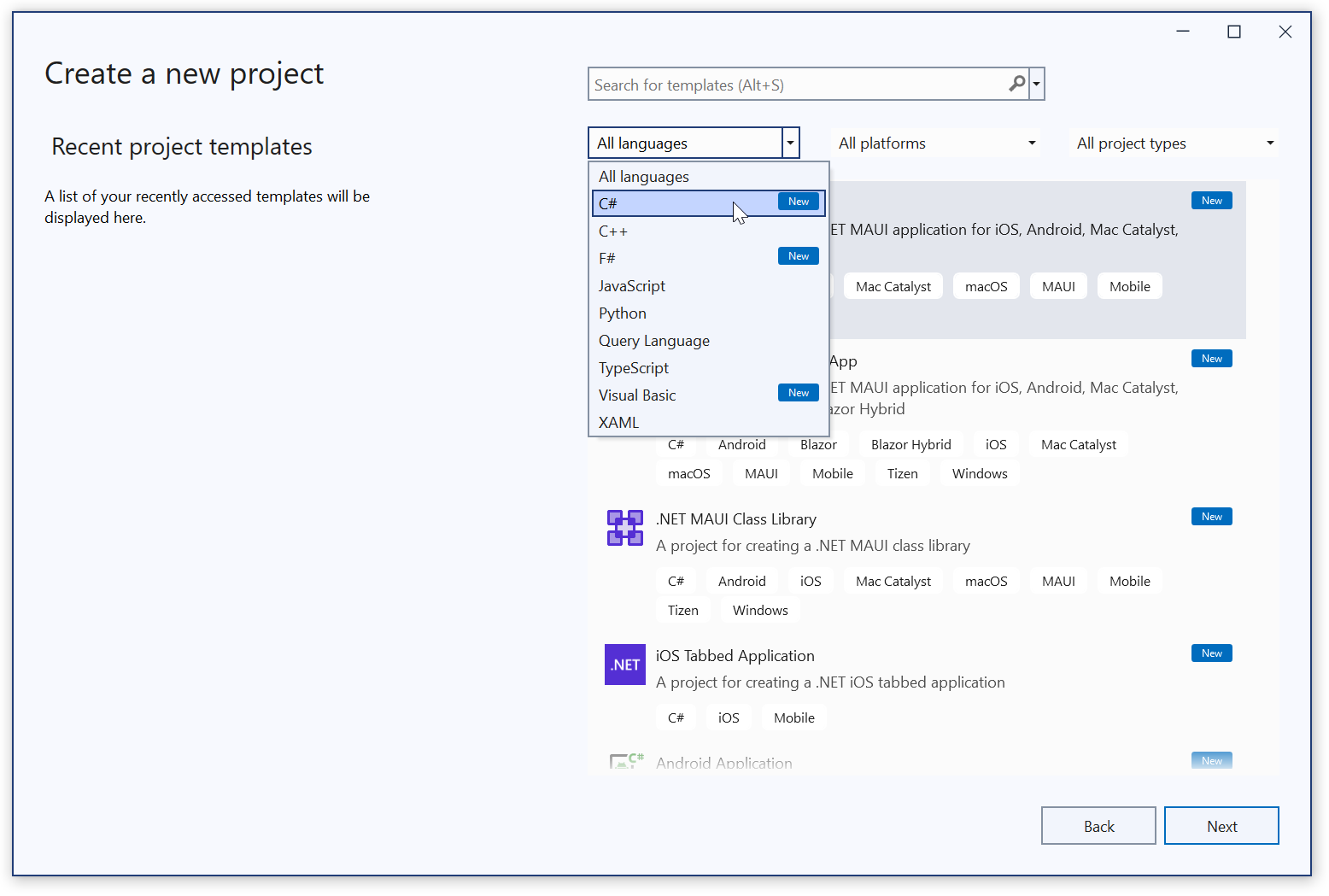Click the Blazor tag
Viewport: 1329px width, 896px height.
818,445
